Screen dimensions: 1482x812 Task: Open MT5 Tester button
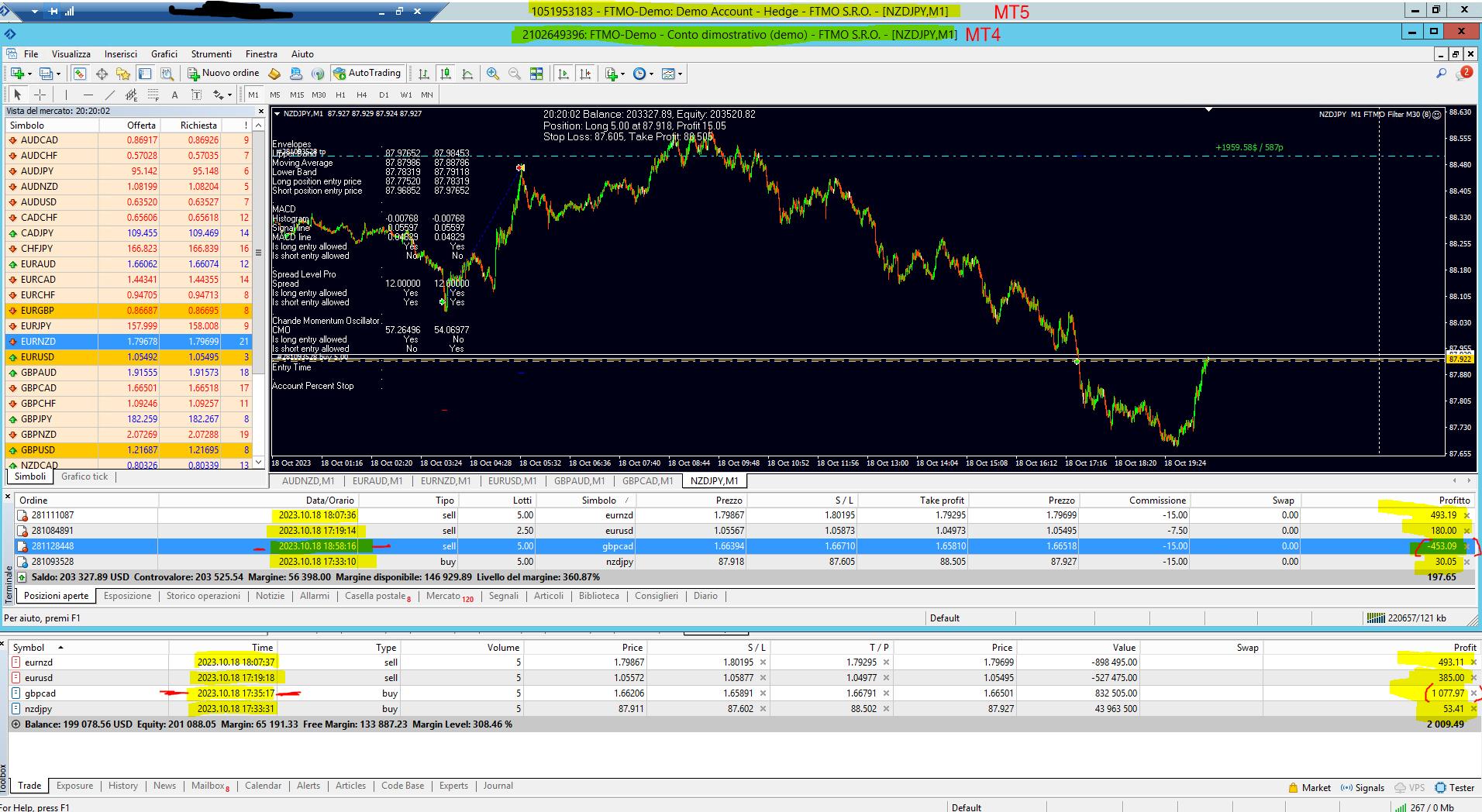click(x=1455, y=788)
